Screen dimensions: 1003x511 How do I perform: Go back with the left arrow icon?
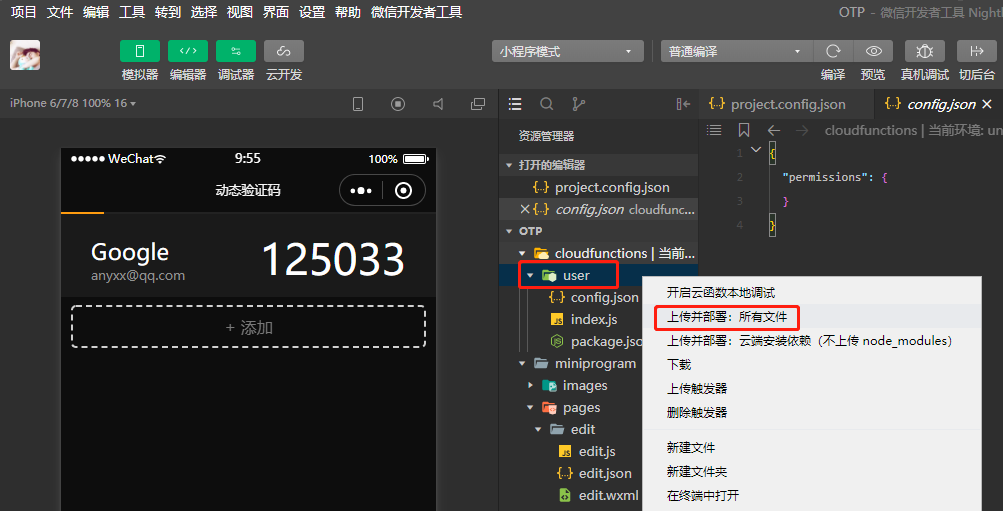coord(773,130)
